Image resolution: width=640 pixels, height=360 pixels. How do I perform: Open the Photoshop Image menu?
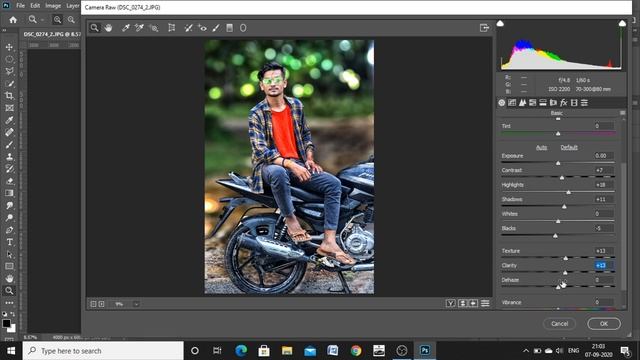pyautogui.click(x=53, y=6)
